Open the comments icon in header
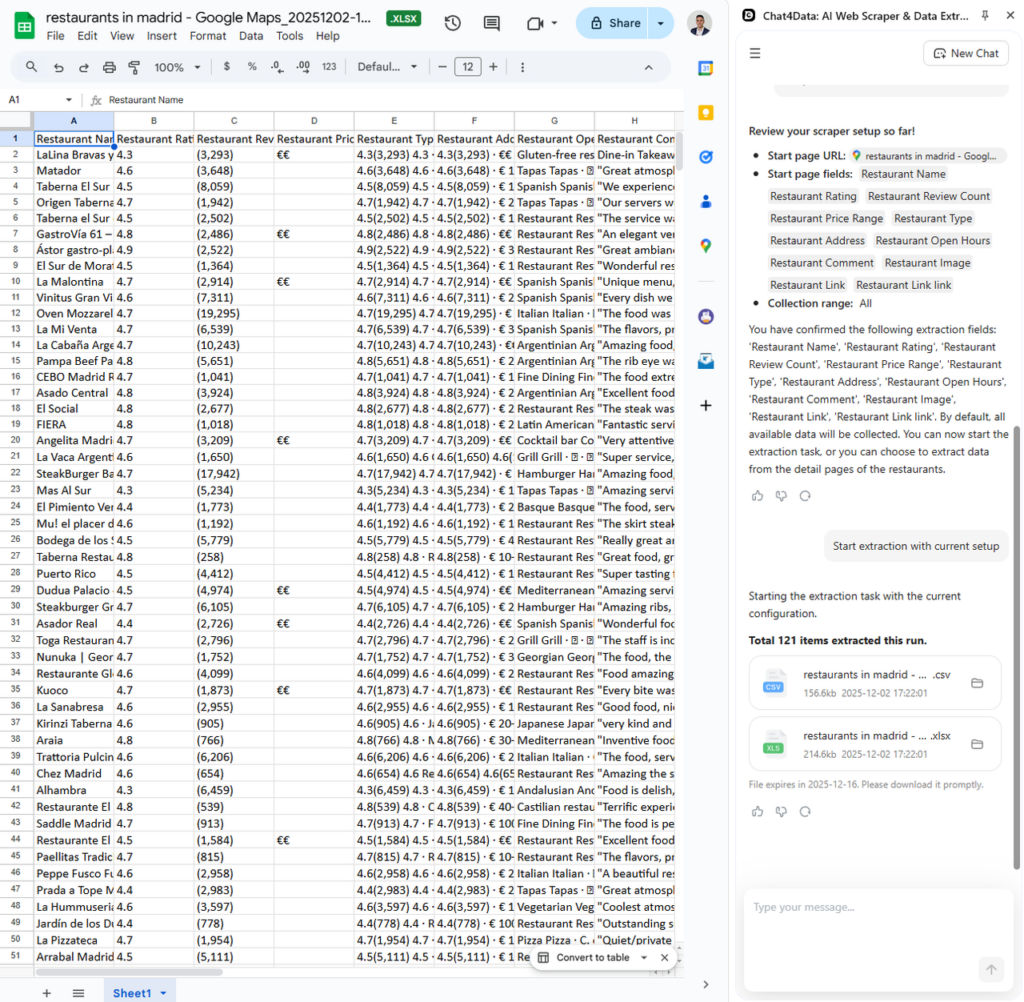The height and width of the screenshot is (1002, 1024). pos(491,23)
